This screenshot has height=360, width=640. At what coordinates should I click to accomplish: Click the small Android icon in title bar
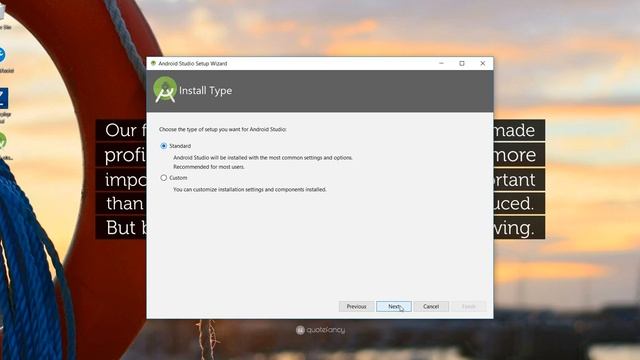point(153,63)
